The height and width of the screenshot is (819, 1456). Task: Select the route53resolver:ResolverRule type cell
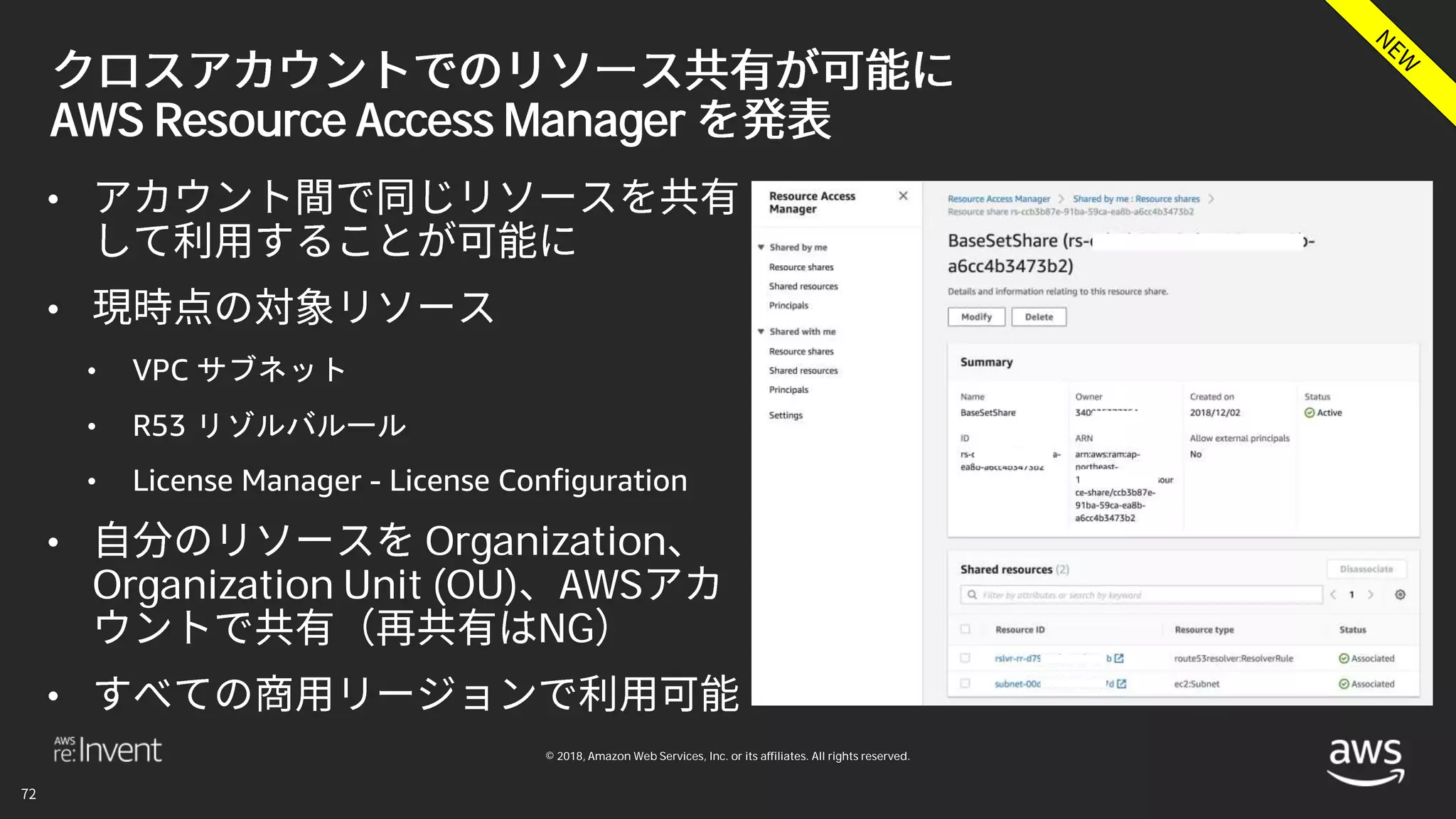coord(1233,658)
